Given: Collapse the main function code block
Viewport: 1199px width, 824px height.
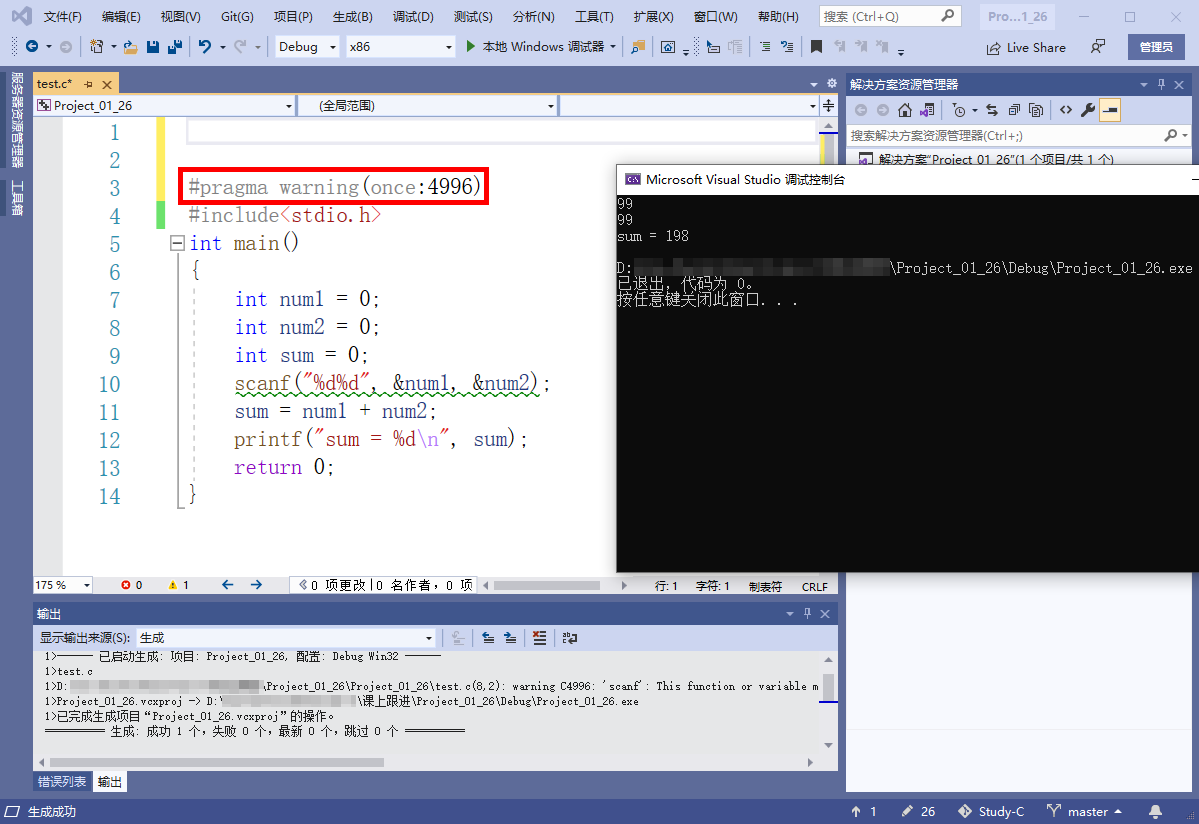Looking at the screenshot, I should pos(177,243).
